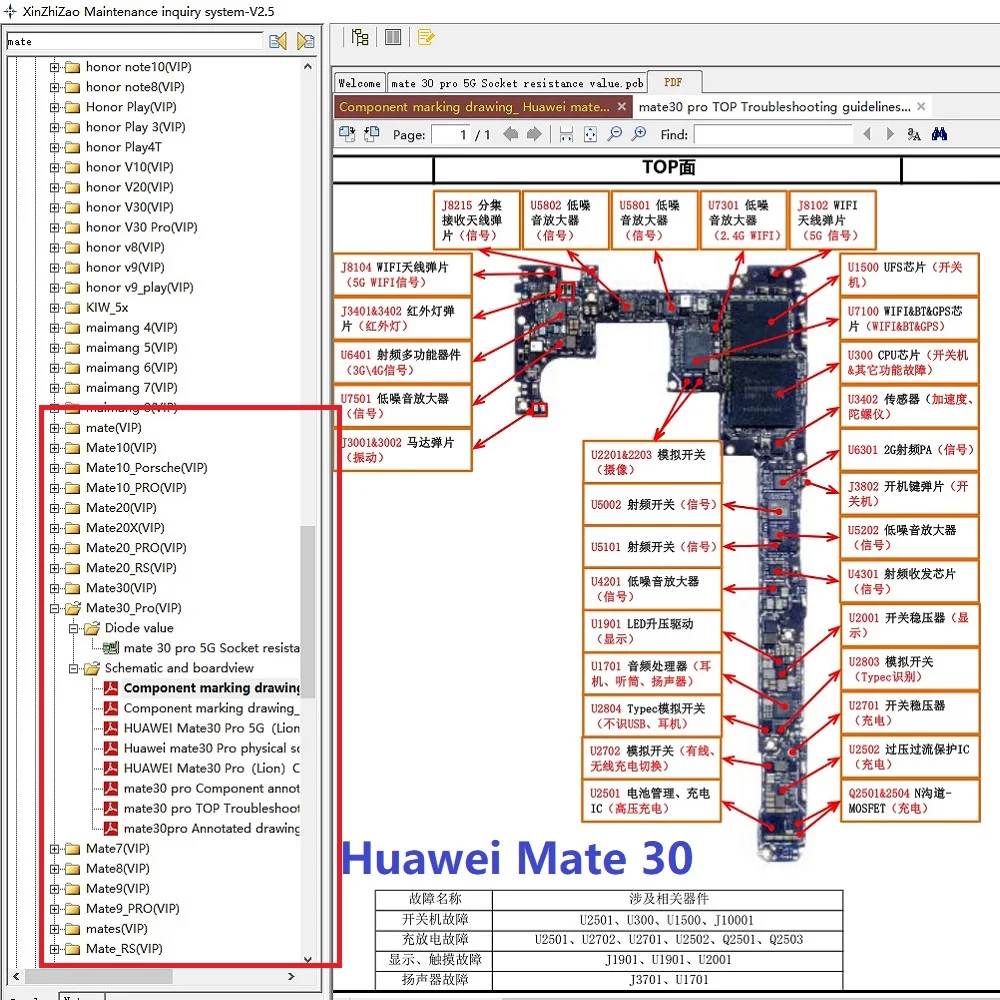Screen dimensions: 1000x1000
Task: Click the Find text field
Action: click(x=773, y=135)
